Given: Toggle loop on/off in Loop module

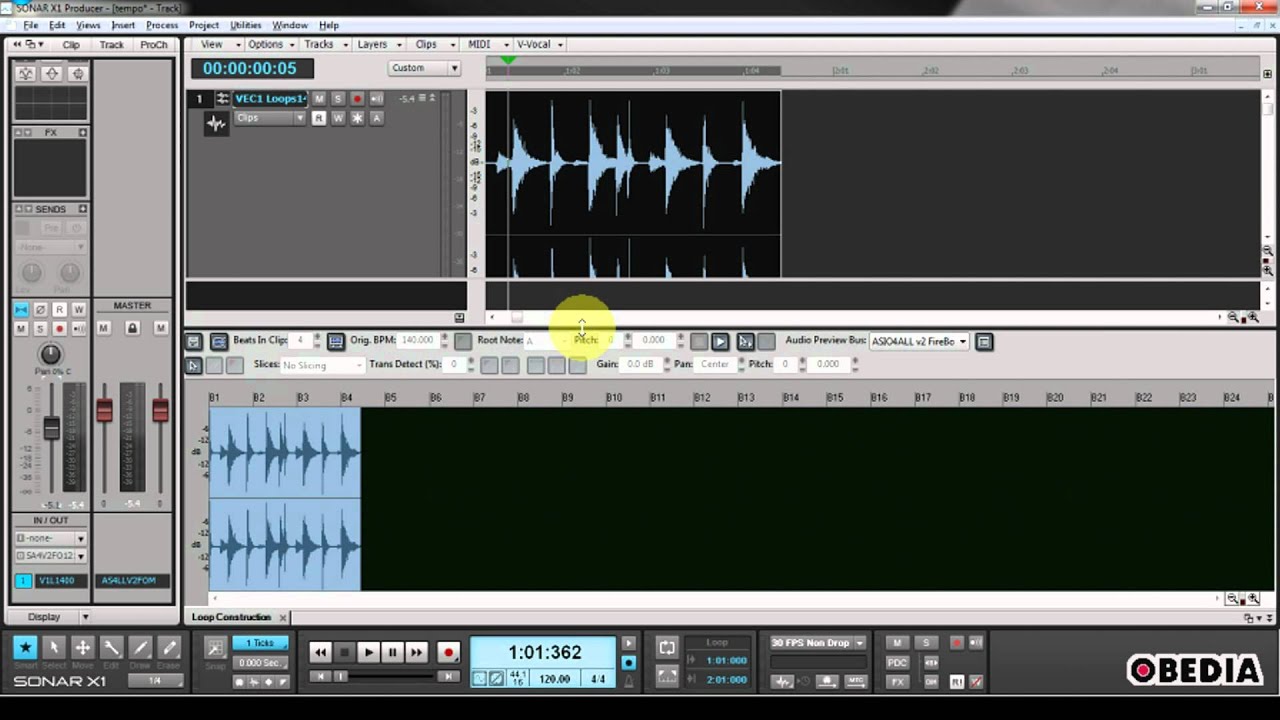Looking at the screenshot, I should [x=667, y=647].
